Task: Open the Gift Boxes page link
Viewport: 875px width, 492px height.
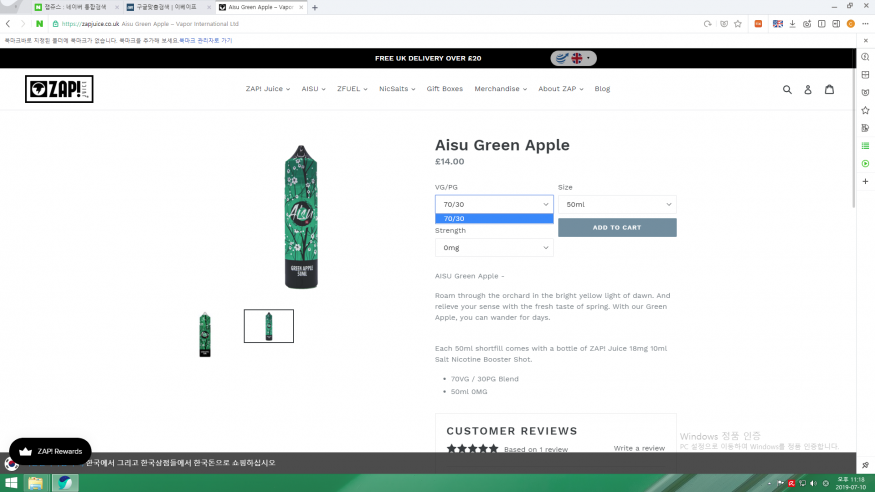Action: (x=444, y=89)
